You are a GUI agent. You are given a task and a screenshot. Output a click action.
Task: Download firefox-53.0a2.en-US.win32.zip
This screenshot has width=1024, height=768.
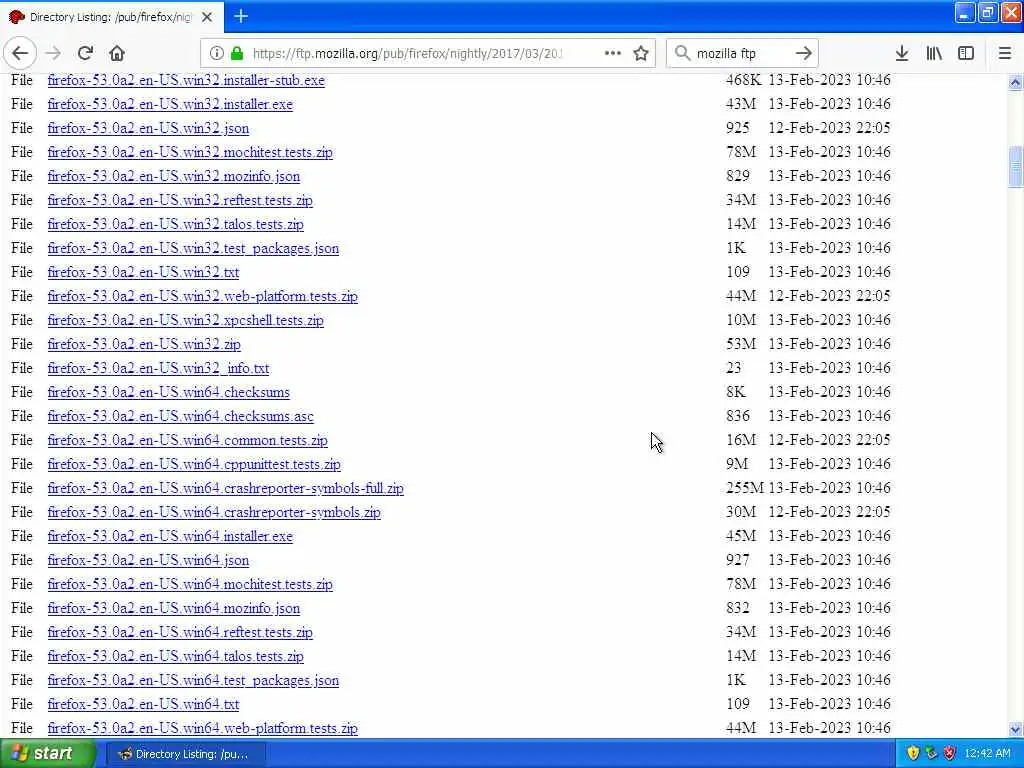tap(144, 344)
